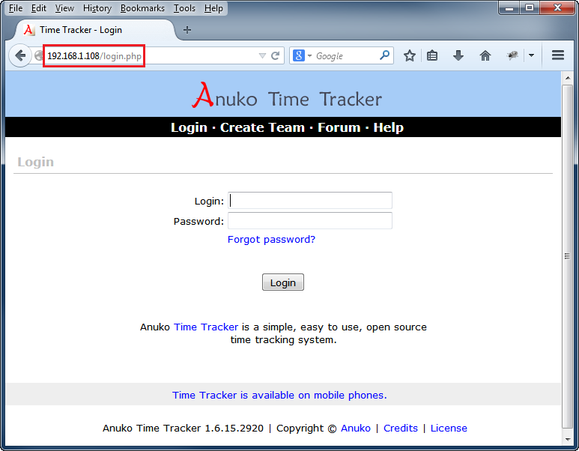The width and height of the screenshot is (579, 451).
Task: Open Time Tracker is available on mobile phones link
Action: [x=280, y=395]
